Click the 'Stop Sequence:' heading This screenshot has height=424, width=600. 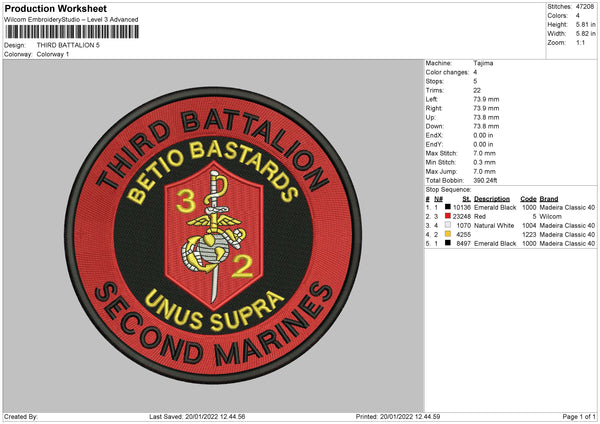coord(448,190)
